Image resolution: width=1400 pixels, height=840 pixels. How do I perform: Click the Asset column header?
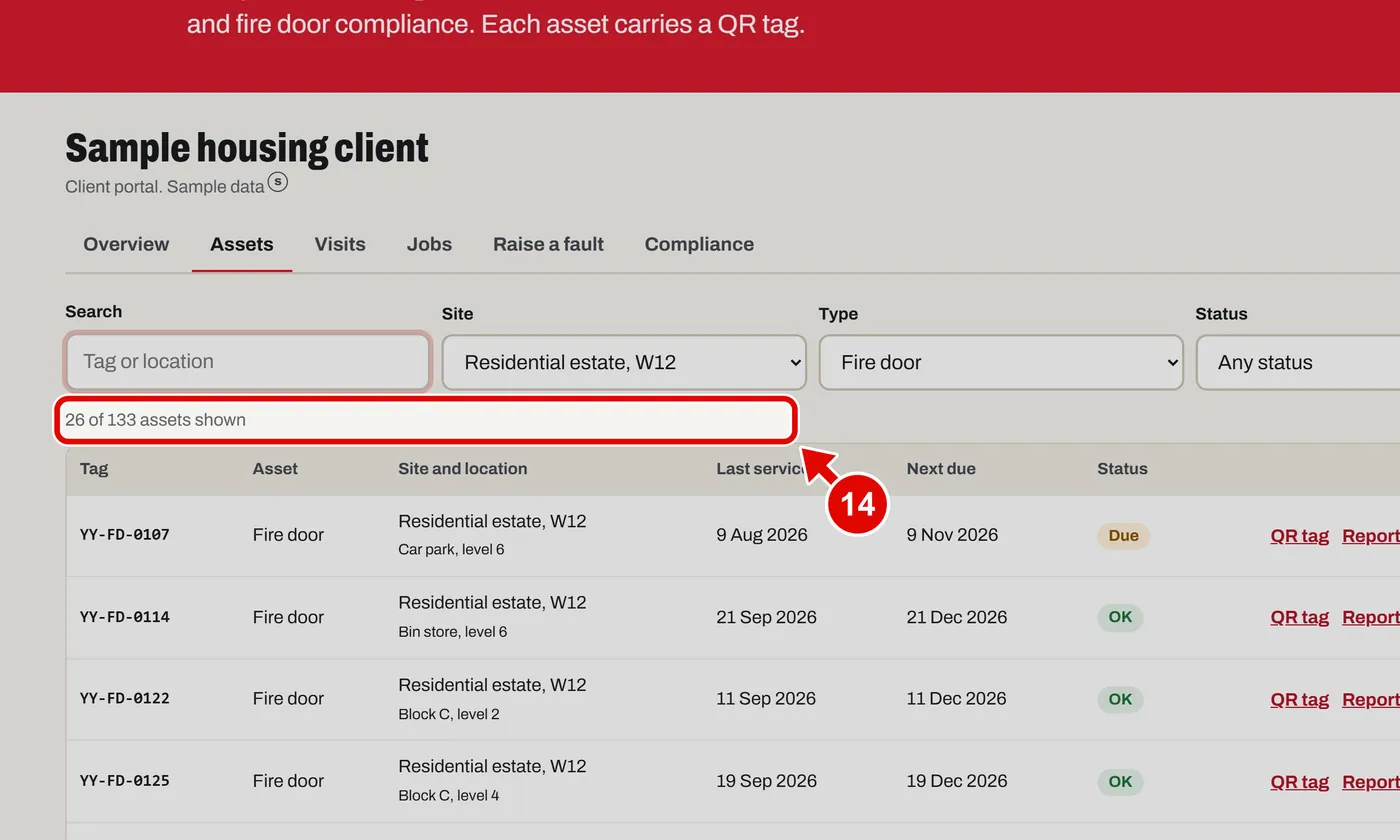275,469
